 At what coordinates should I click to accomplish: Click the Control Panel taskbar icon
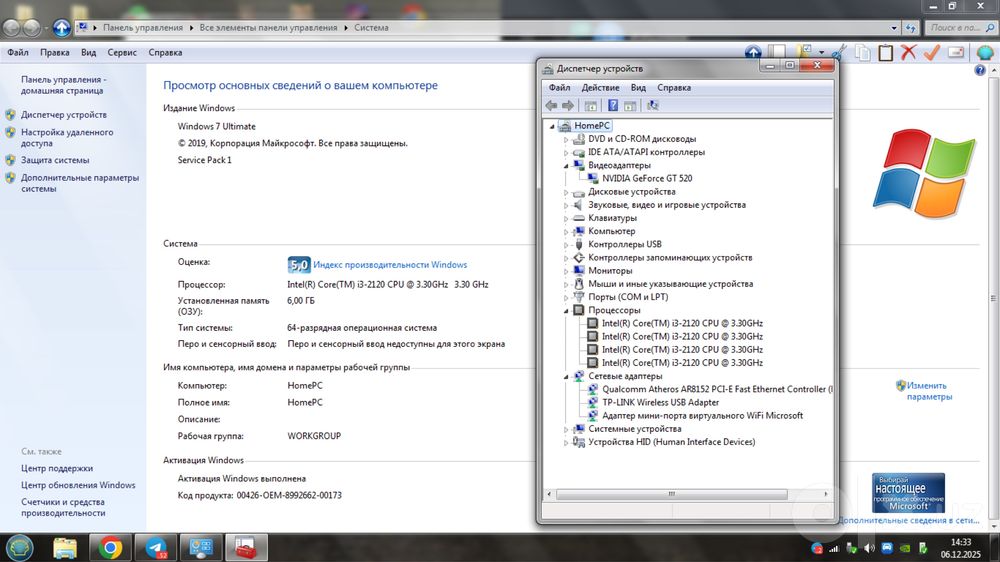202,548
